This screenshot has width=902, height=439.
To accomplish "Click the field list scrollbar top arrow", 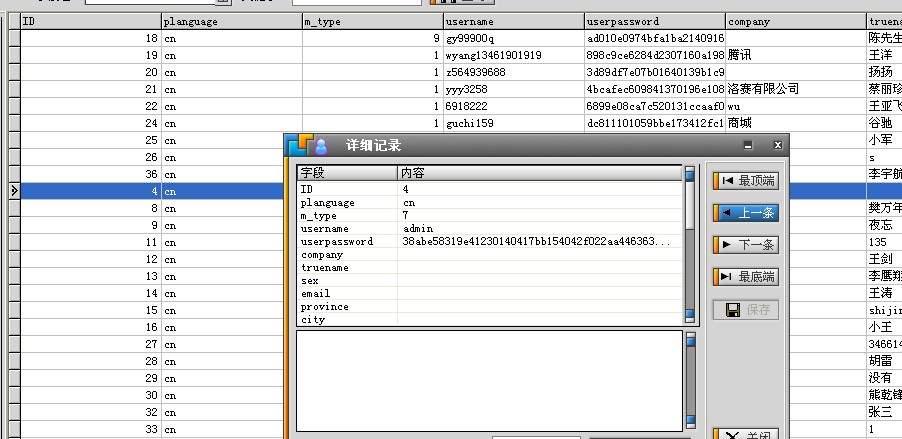I will 689,173.
